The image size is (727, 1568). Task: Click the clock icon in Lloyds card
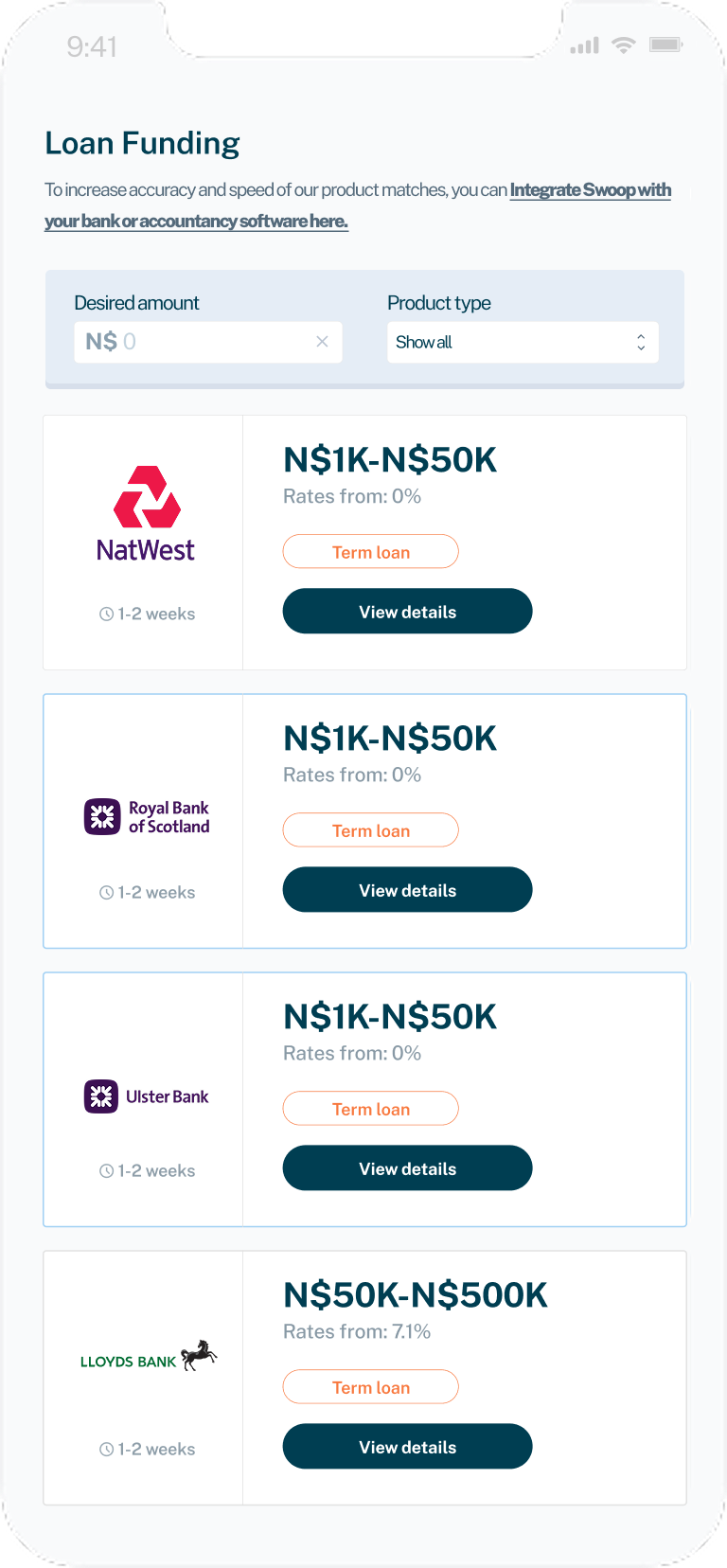tap(106, 1450)
